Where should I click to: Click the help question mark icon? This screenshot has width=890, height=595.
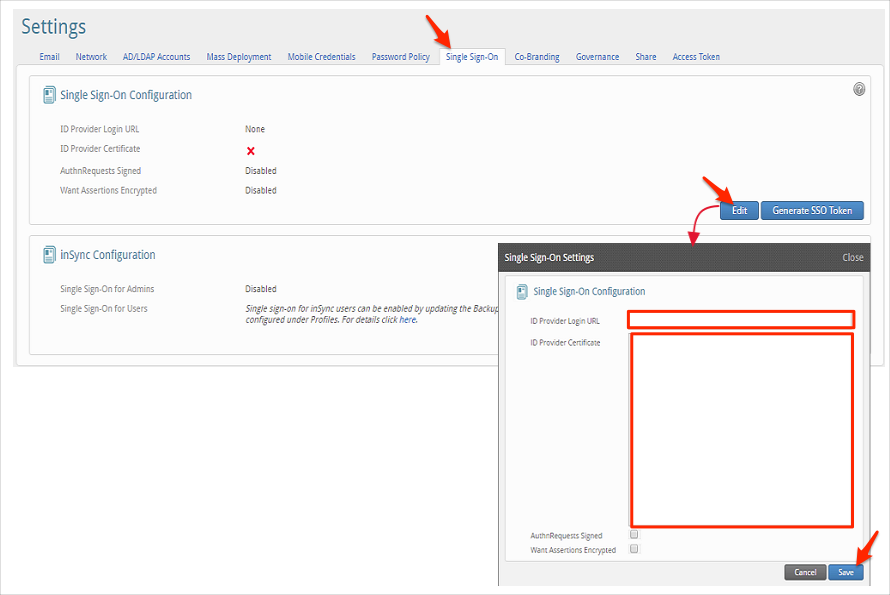click(x=859, y=89)
